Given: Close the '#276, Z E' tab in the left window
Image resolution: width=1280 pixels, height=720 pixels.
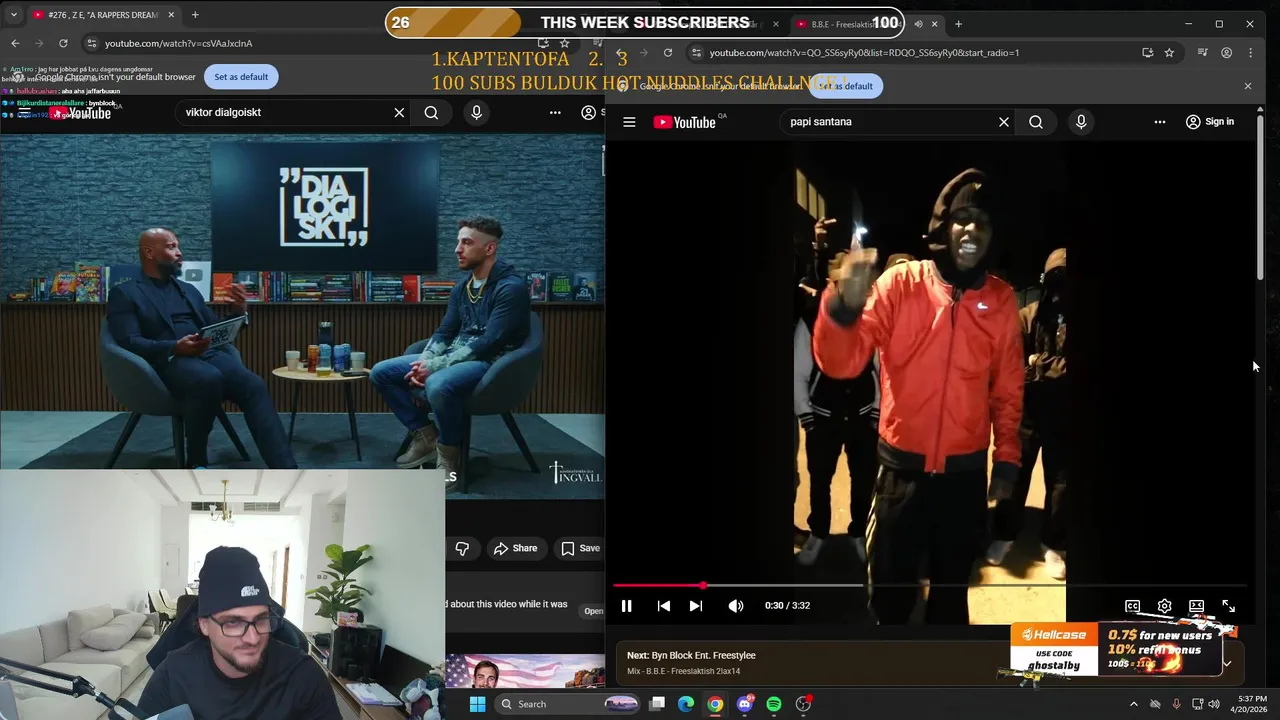Looking at the screenshot, I should tap(171, 15).
